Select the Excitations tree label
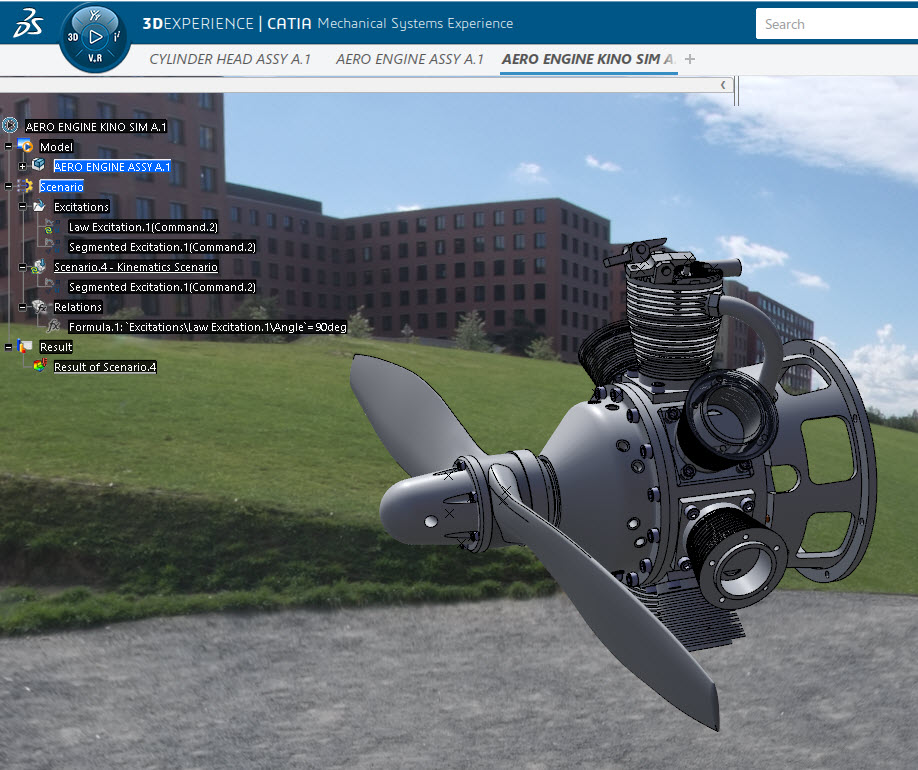The height and width of the screenshot is (770, 918). click(x=81, y=206)
